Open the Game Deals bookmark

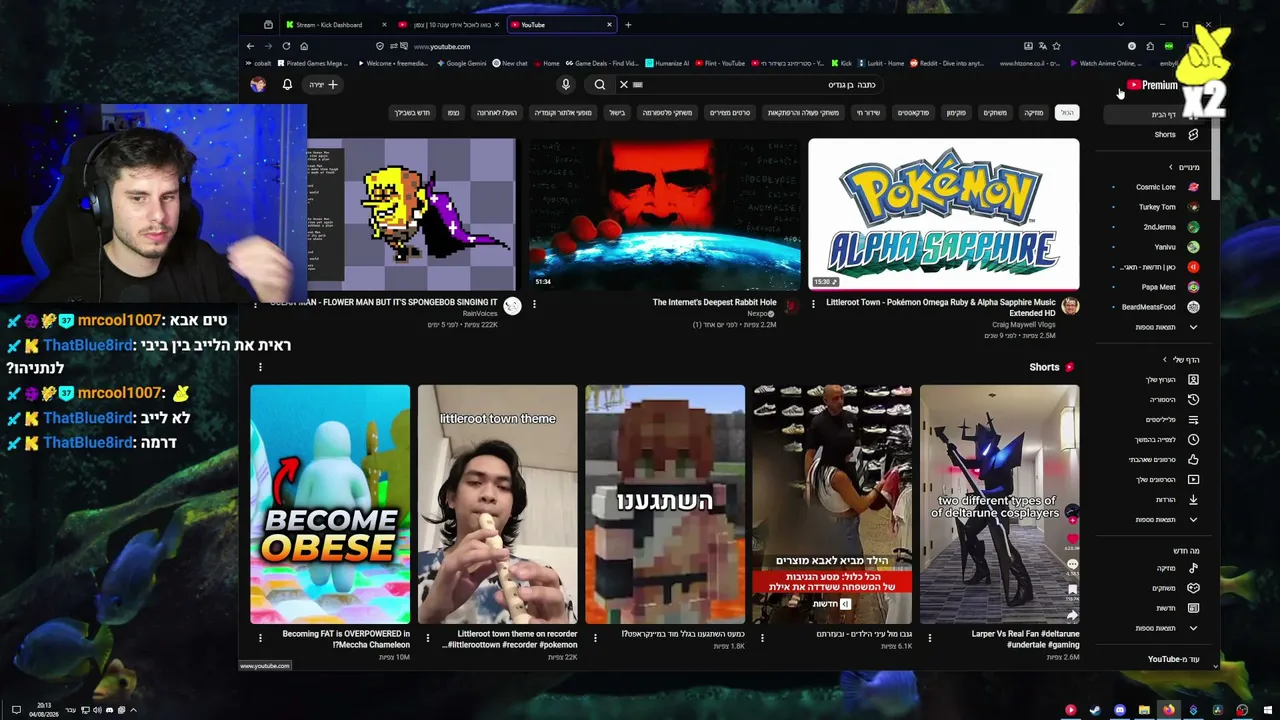pyautogui.click(x=601, y=63)
